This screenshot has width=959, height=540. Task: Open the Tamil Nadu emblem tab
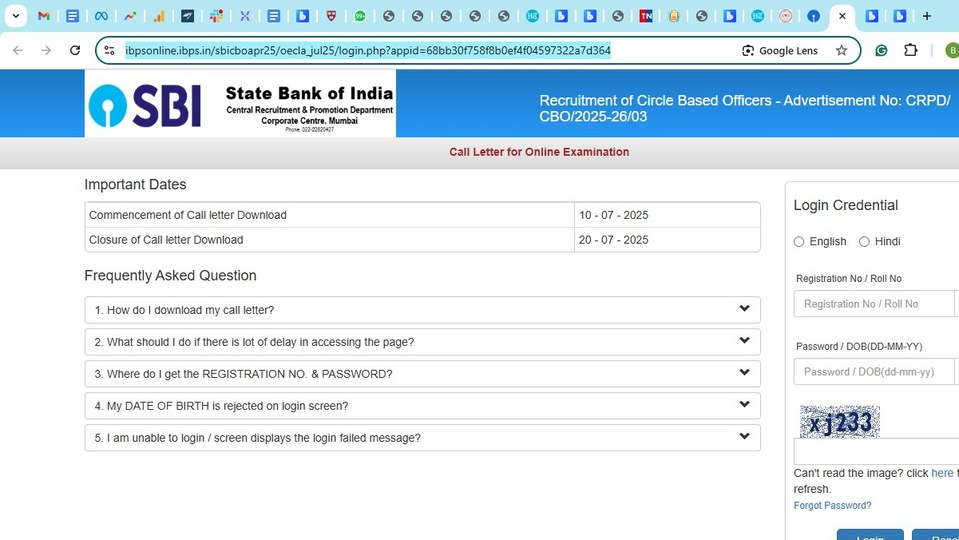pos(673,17)
